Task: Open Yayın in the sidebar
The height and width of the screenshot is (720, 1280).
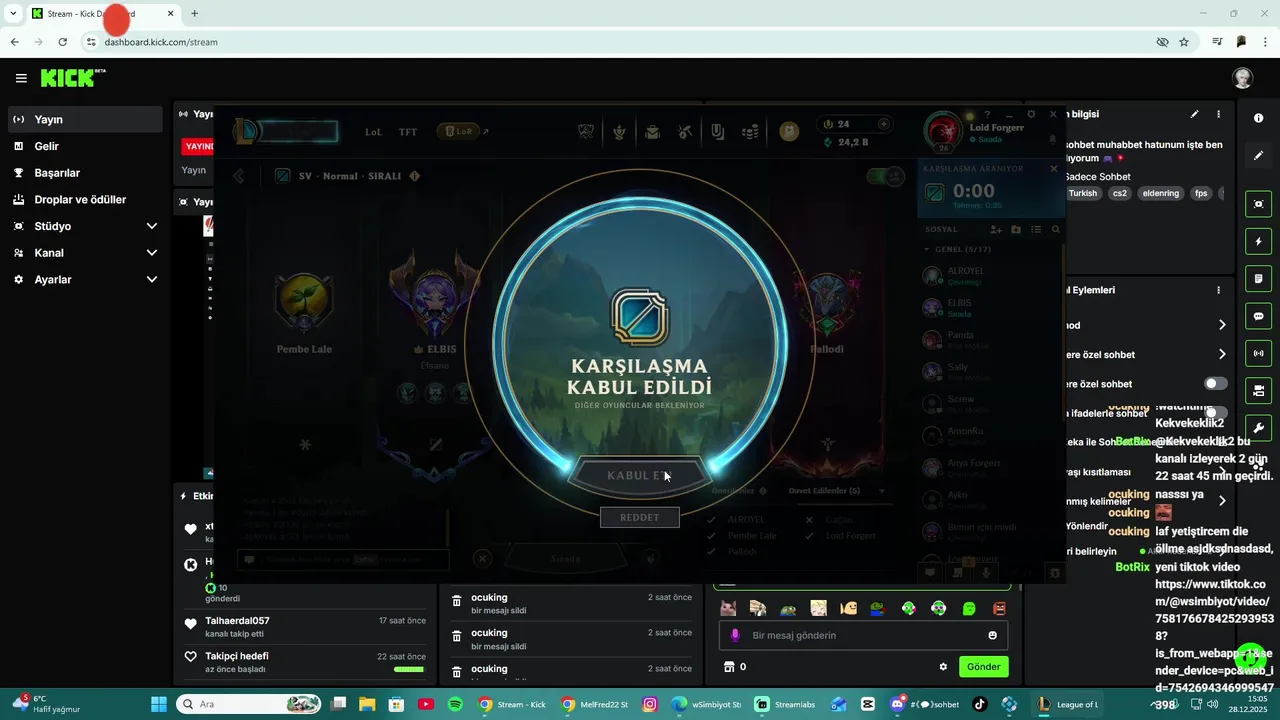Action: coord(84,119)
